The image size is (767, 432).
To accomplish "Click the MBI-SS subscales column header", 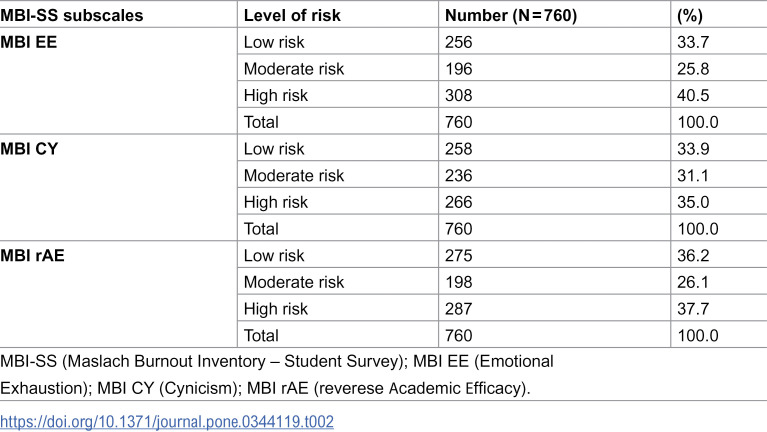I will coord(72,15).
